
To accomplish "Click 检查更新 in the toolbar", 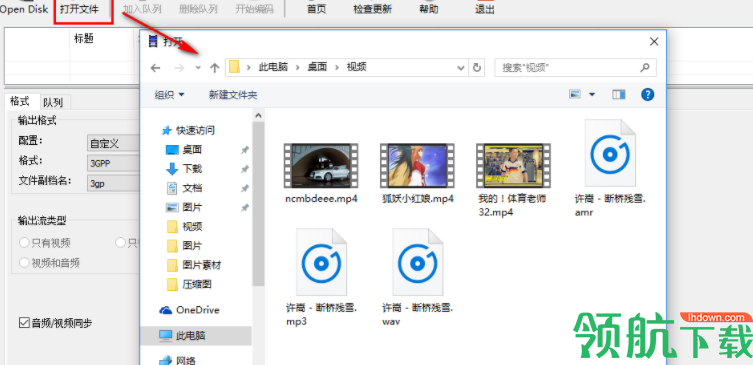I will pos(372,9).
